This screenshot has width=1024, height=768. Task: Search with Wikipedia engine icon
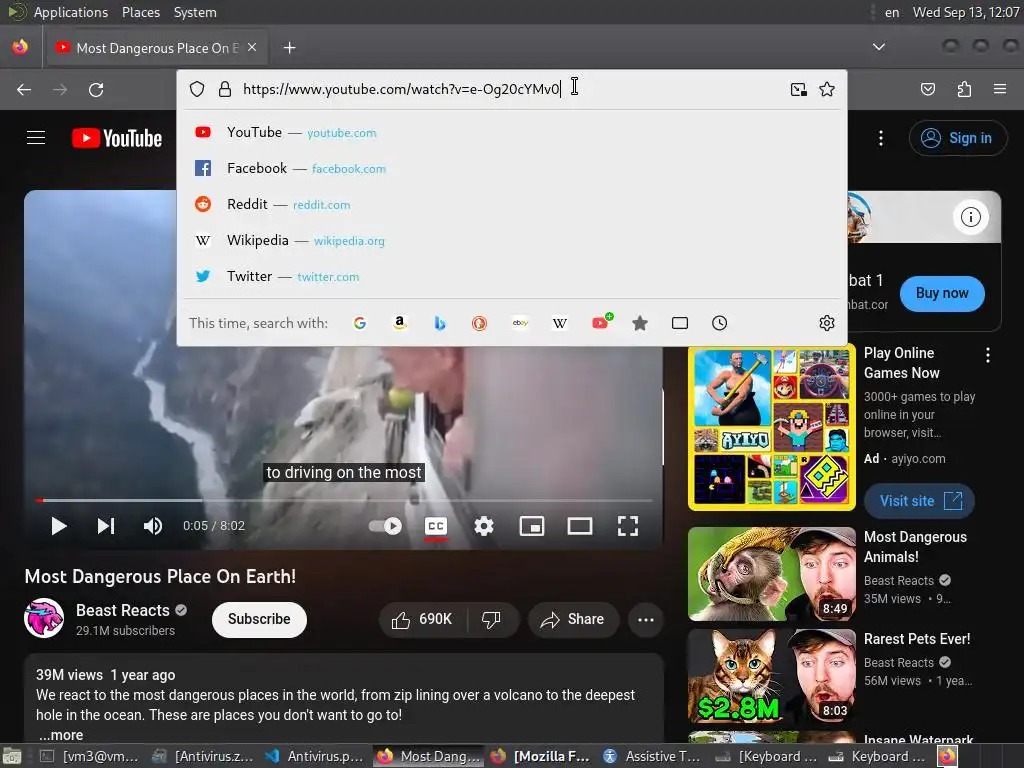[x=560, y=323]
